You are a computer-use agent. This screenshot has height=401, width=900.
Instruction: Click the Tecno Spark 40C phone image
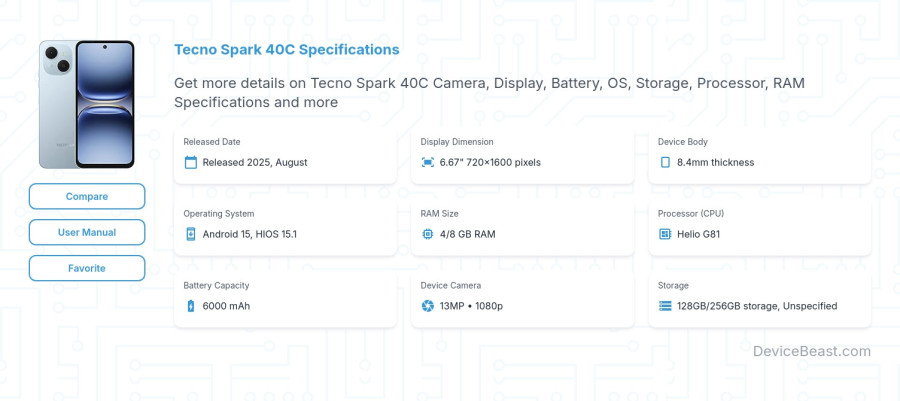(87, 104)
